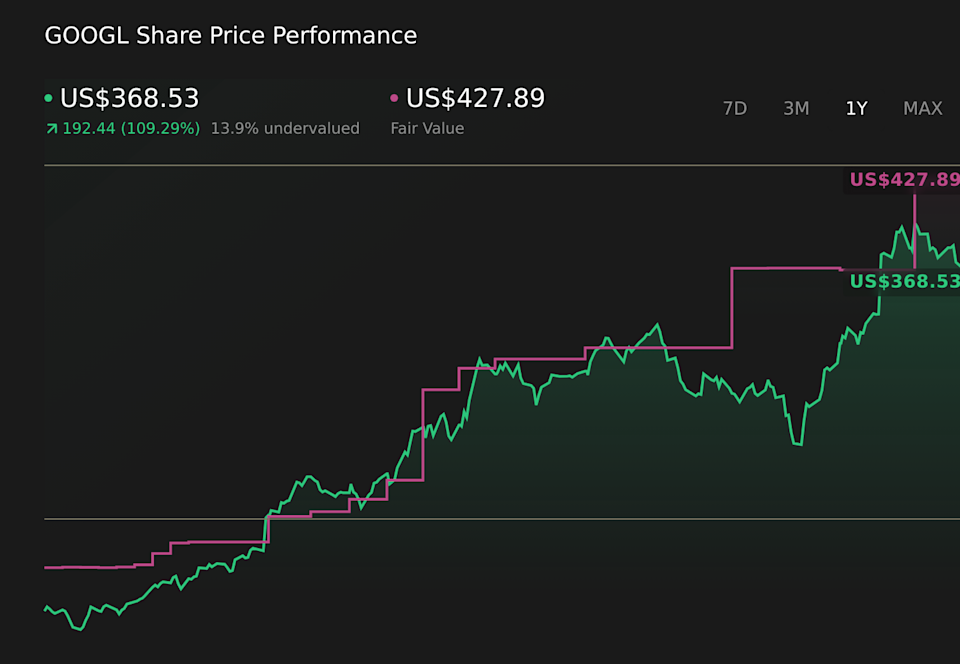Select the 3M time range
The width and height of the screenshot is (960, 664).
[796, 108]
